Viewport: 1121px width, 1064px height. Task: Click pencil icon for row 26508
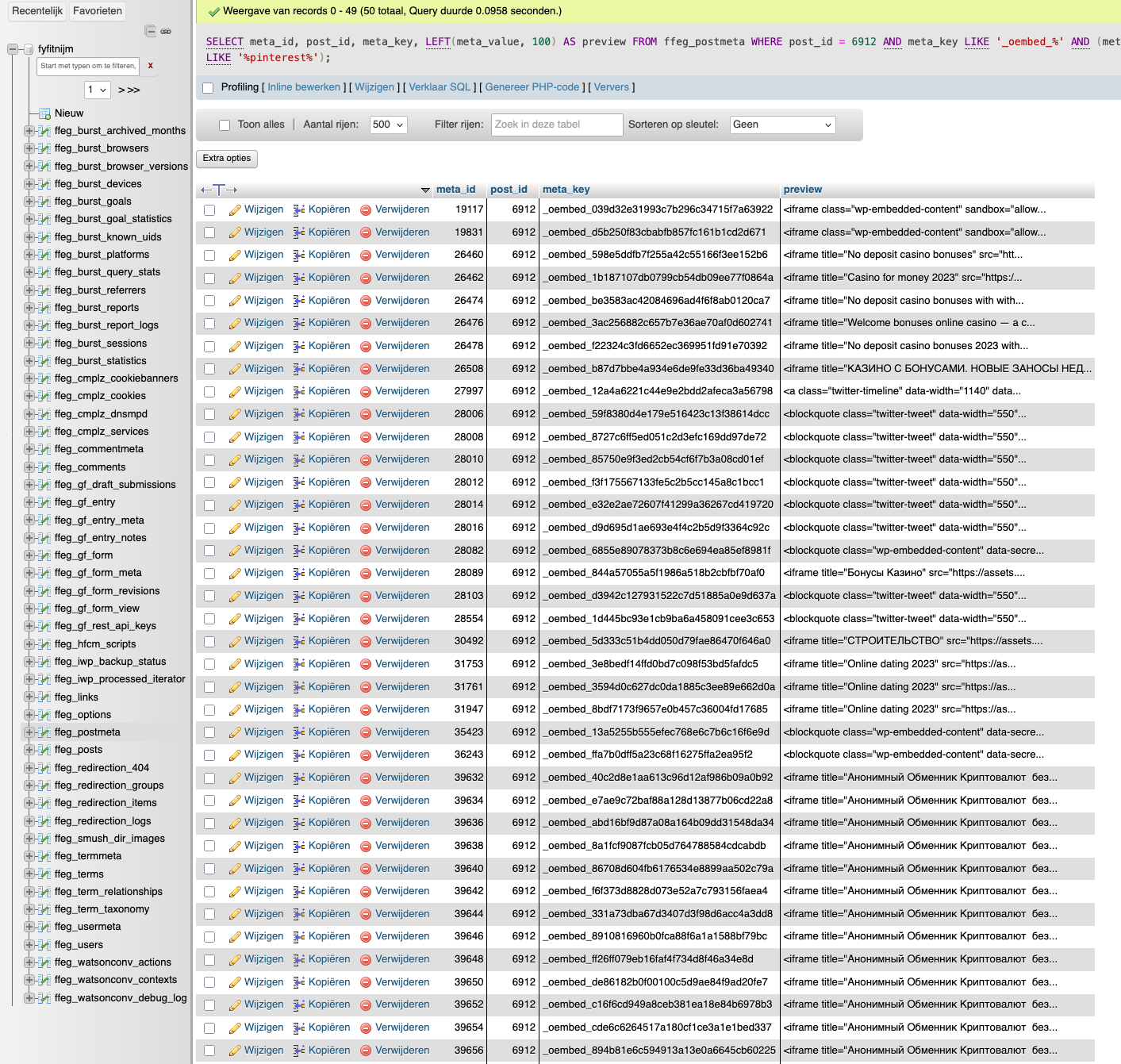click(x=235, y=370)
